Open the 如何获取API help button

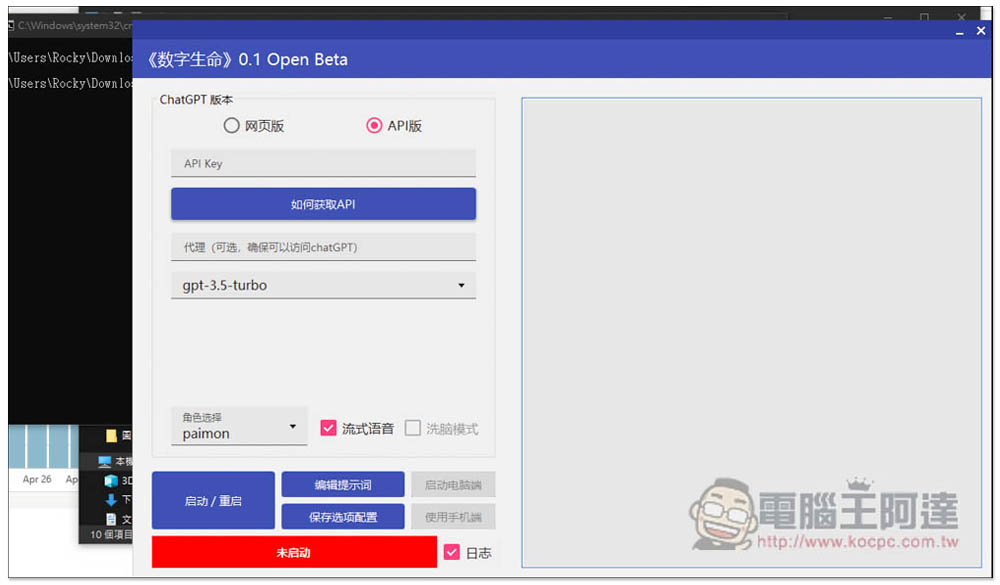point(323,204)
